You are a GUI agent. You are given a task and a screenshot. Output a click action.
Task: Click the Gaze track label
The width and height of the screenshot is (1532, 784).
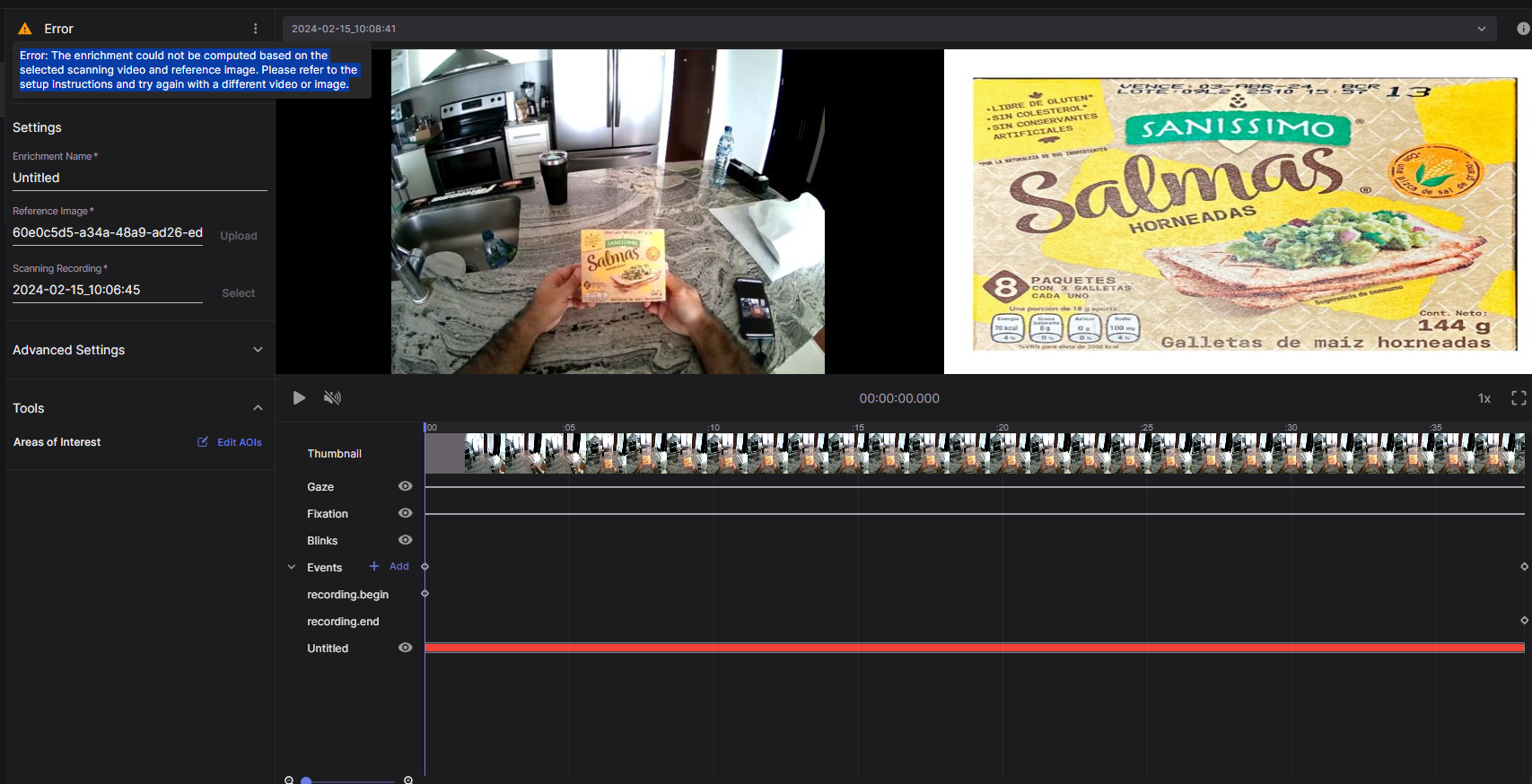(320, 487)
